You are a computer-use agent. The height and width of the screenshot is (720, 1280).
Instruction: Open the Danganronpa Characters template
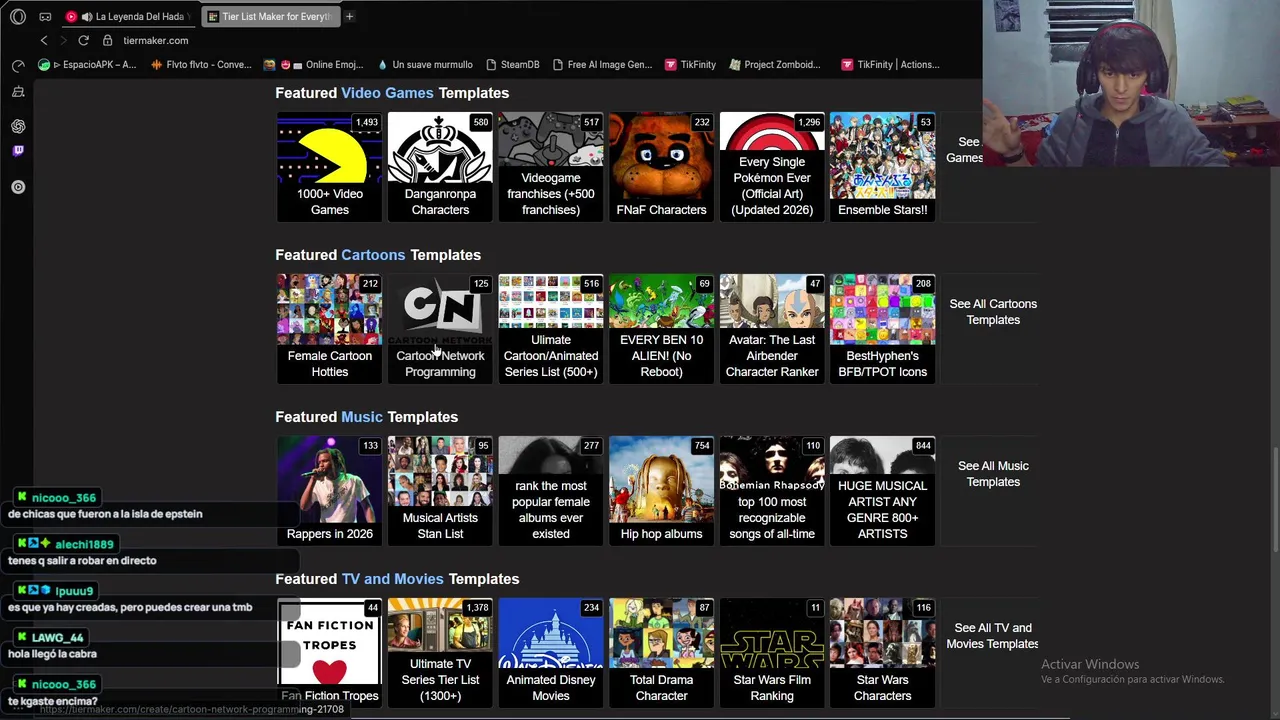pyautogui.click(x=440, y=167)
